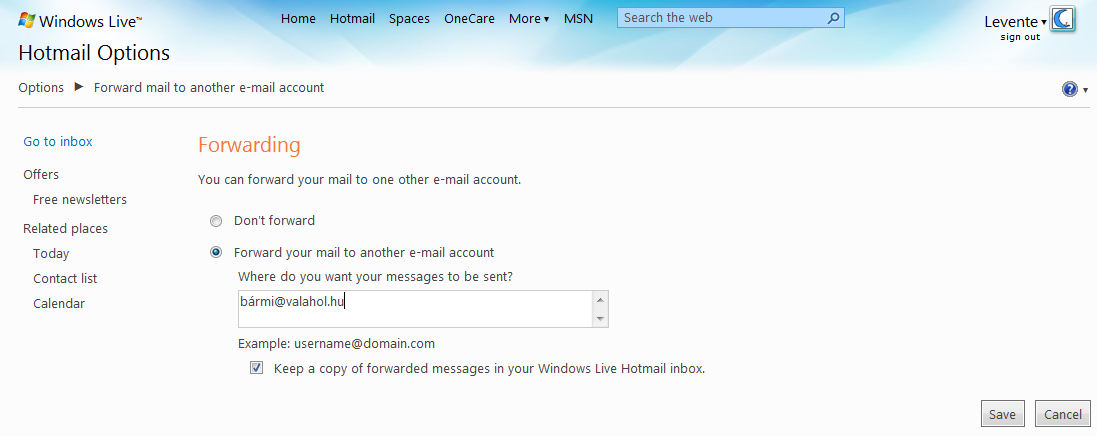Viewport: 1097px width, 436px height.
Task: Click the Offers heading in sidebar
Action: click(41, 174)
